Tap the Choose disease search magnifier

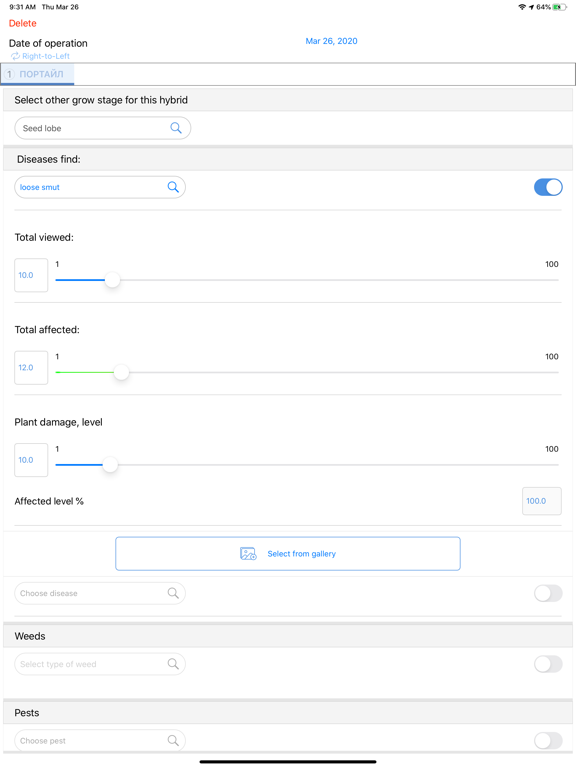pyautogui.click(x=173, y=593)
